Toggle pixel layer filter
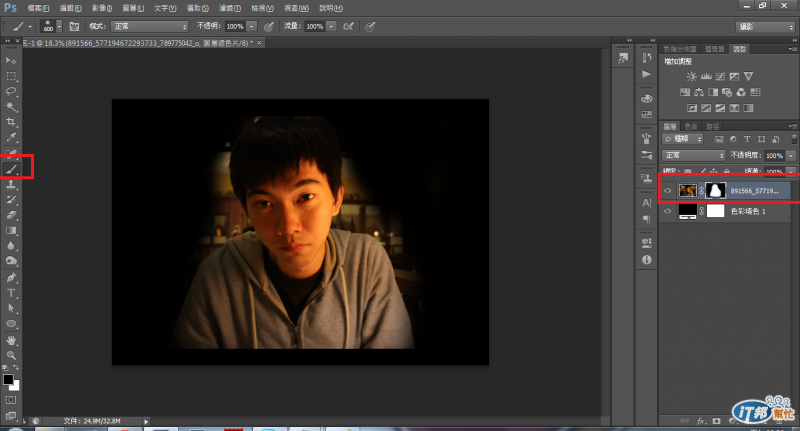This screenshot has width=800, height=431. tap(719, 139)
